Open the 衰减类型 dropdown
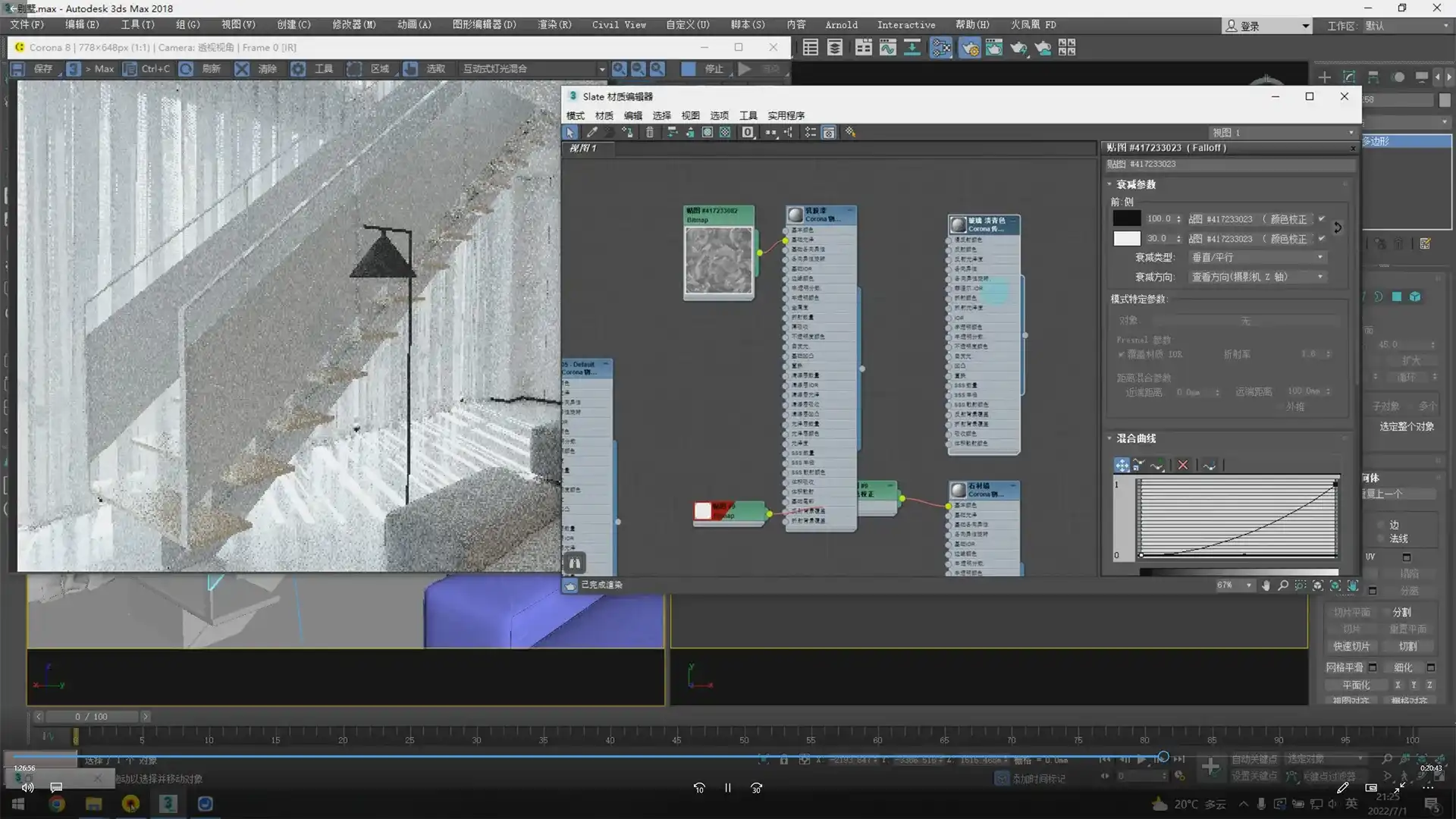Image resolution: width=1456 pixels, height=819 pixels. click(x=1256, y=257)
